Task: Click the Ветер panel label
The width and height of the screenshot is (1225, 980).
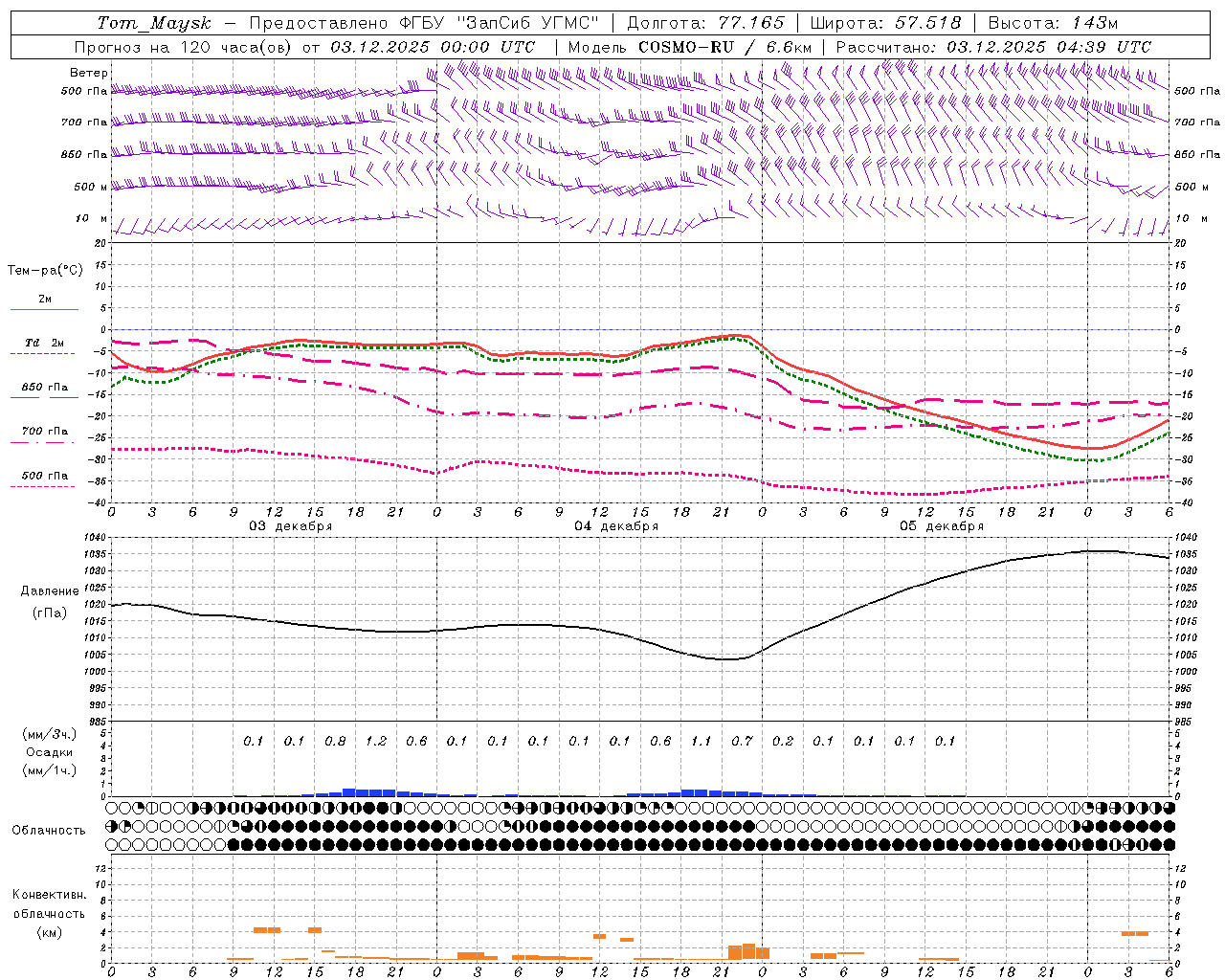Action: (89, 73)
